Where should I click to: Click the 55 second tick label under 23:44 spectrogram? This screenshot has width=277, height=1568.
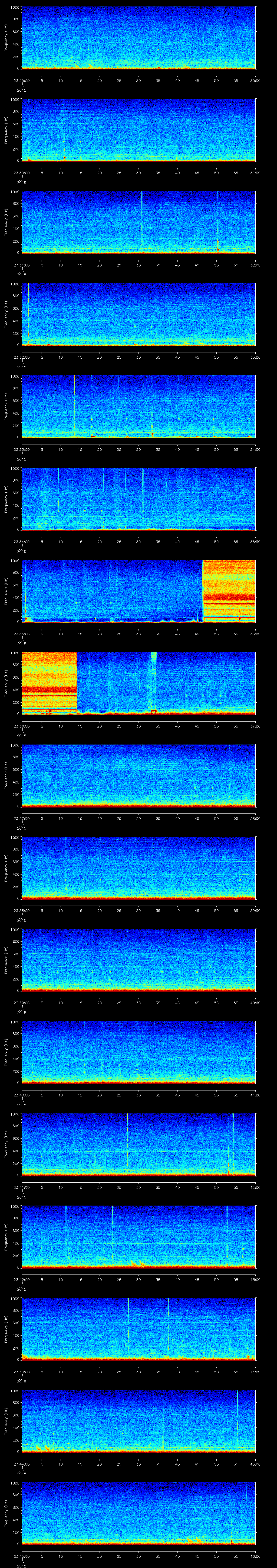coord(236,1464)
